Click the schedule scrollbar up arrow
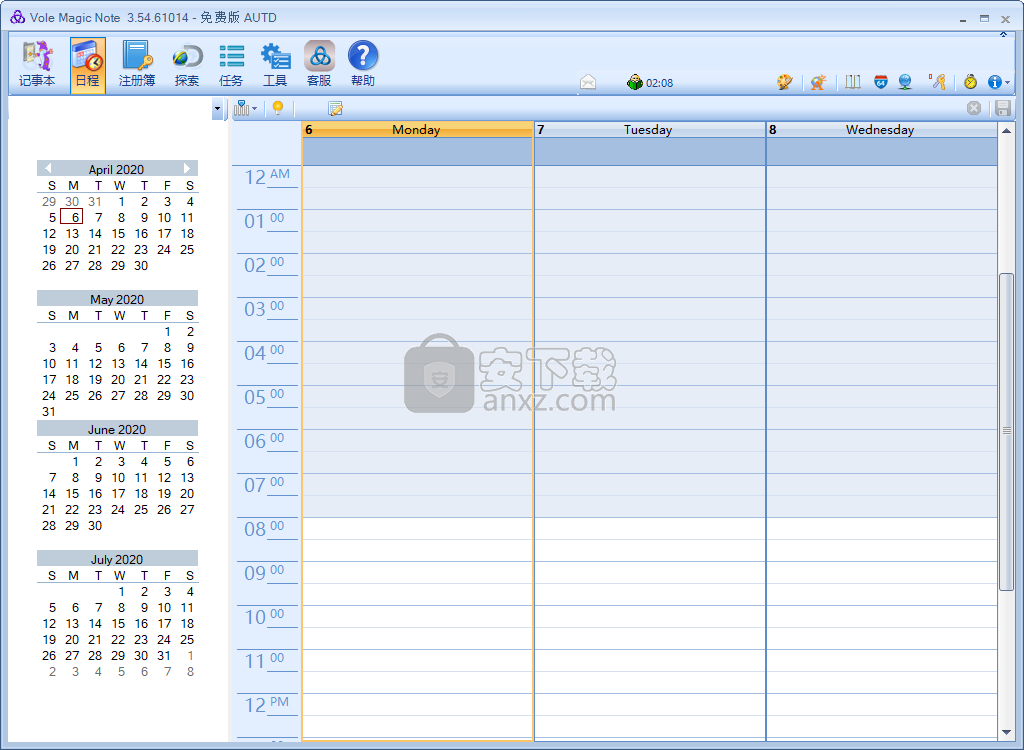 [1006, 131]
